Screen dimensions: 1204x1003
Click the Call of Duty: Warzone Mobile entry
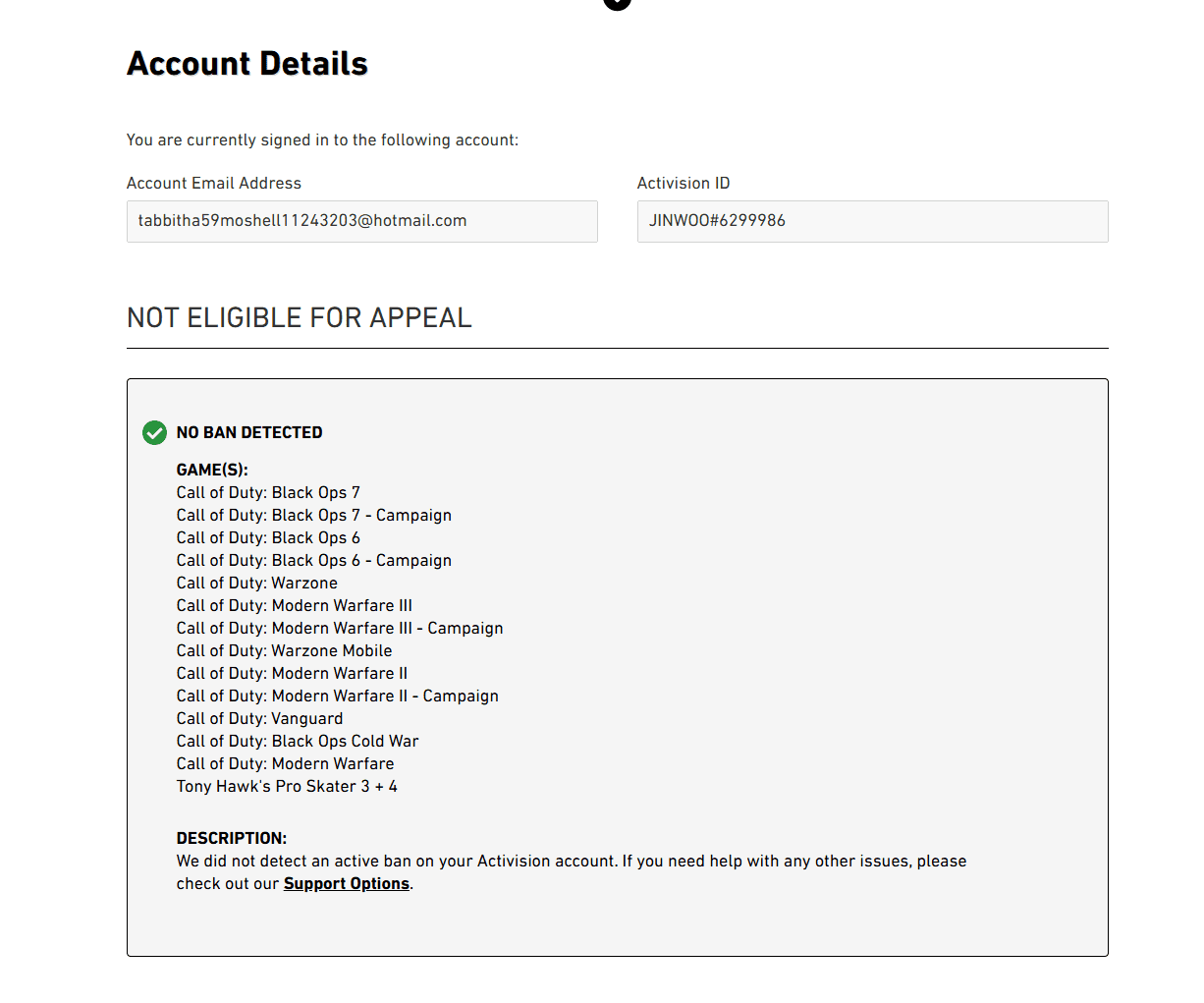point(284,650)
